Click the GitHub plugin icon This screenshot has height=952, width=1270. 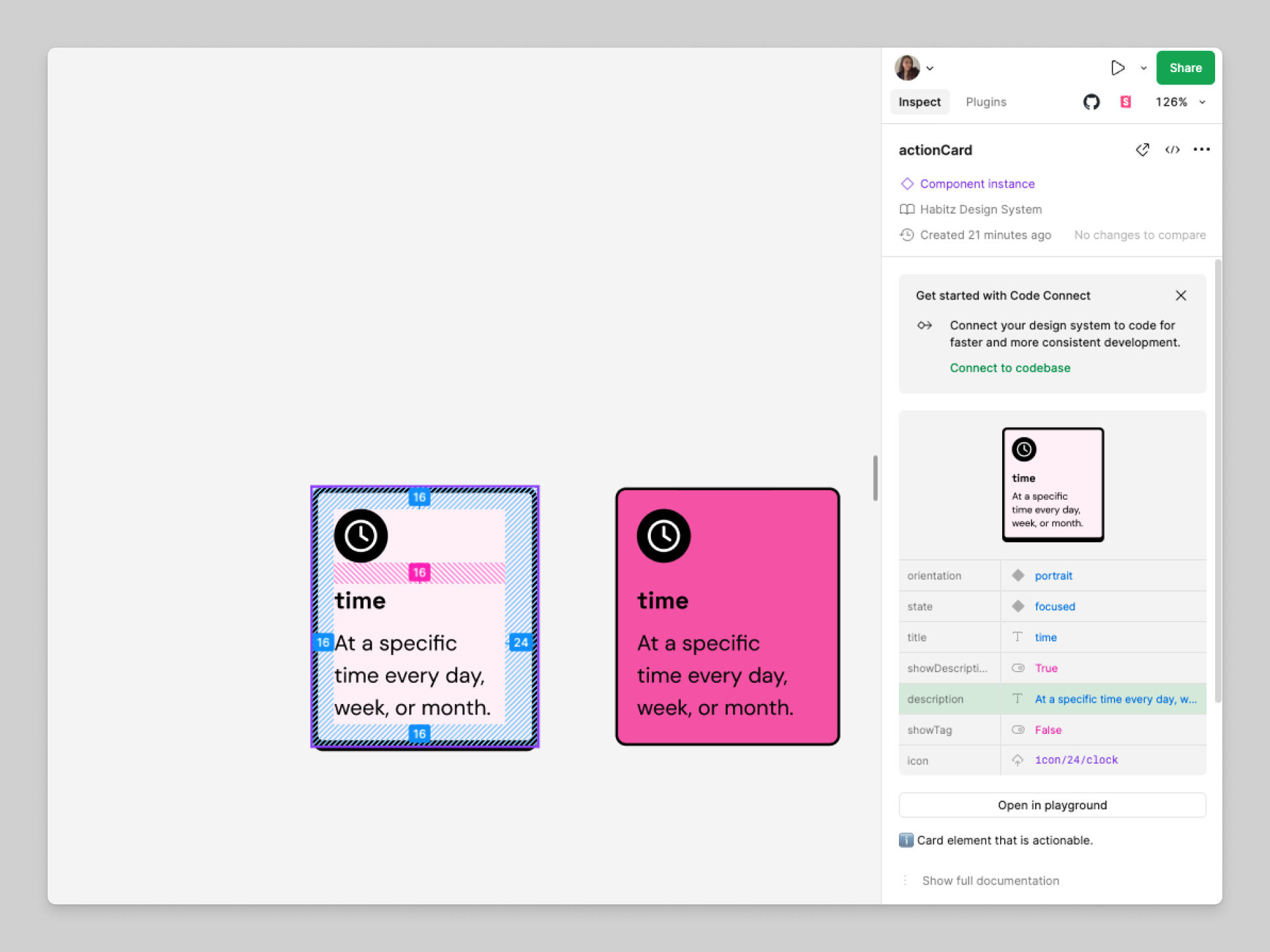pos(1091,102)
